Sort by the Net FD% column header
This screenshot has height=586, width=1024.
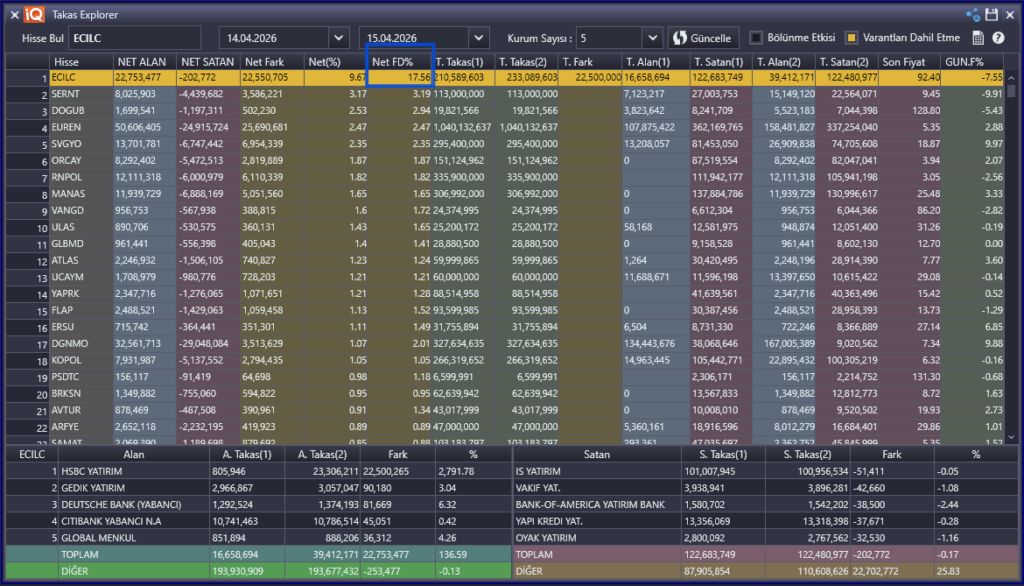[x=400, y=62]
